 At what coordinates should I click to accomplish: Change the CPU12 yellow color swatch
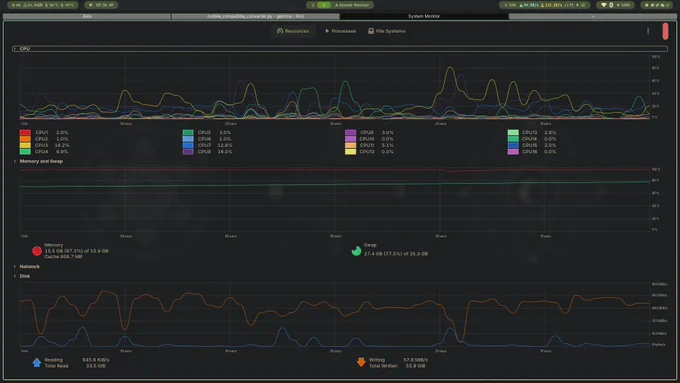(x=350, y=152)
